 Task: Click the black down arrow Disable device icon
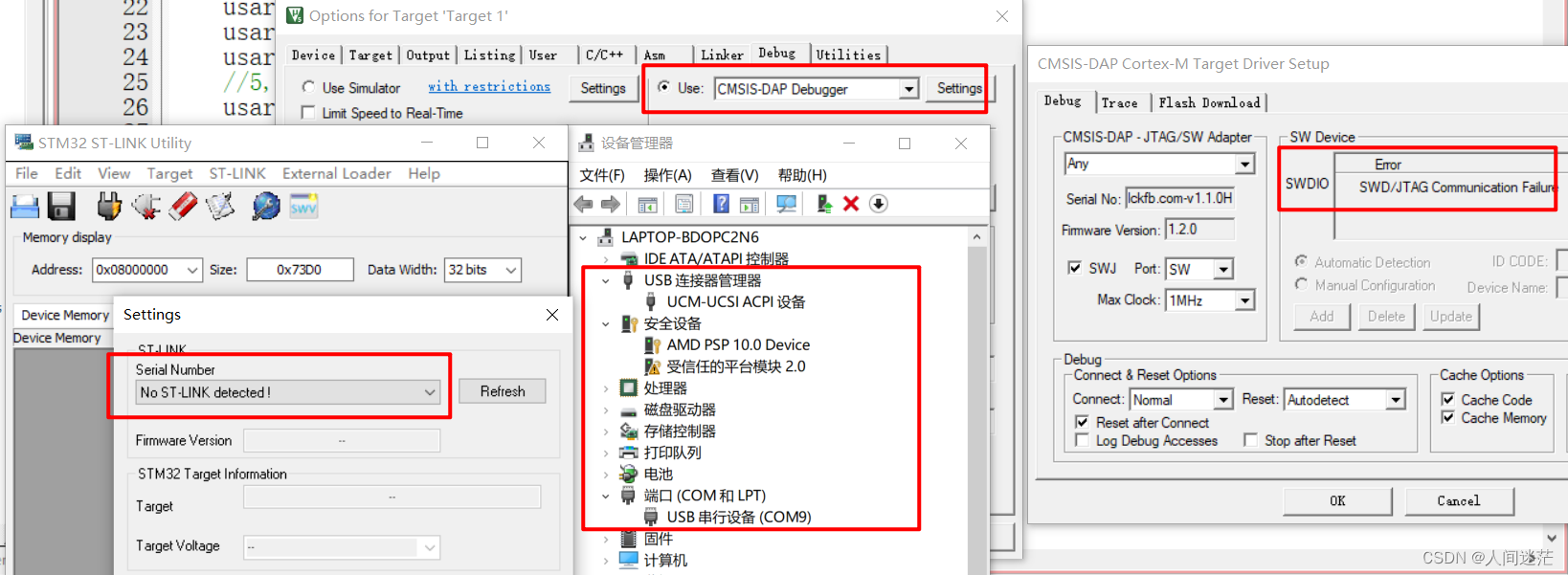[879, 204]
